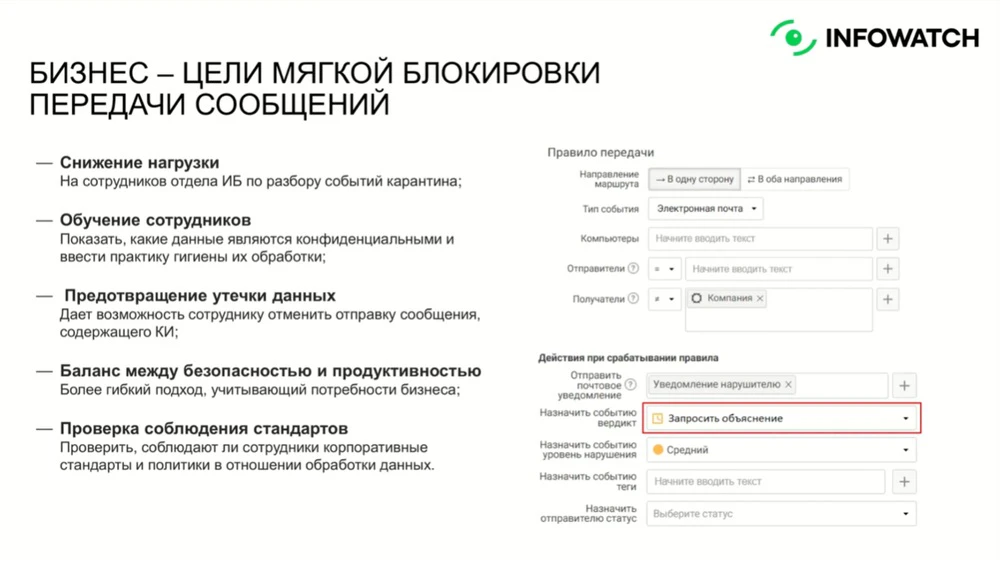Add an event tag with the plus button

[904, 482]
